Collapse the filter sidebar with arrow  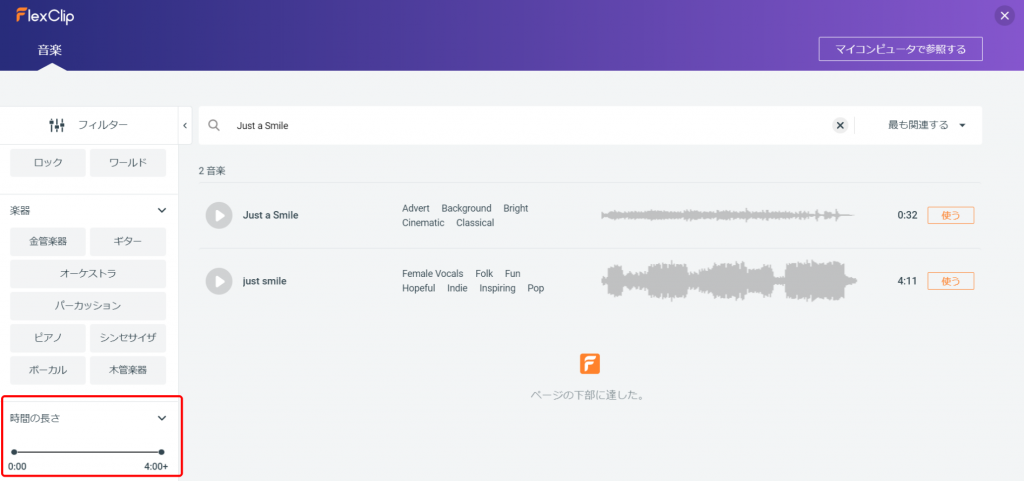pyautogui.click(x=185, y=125)
